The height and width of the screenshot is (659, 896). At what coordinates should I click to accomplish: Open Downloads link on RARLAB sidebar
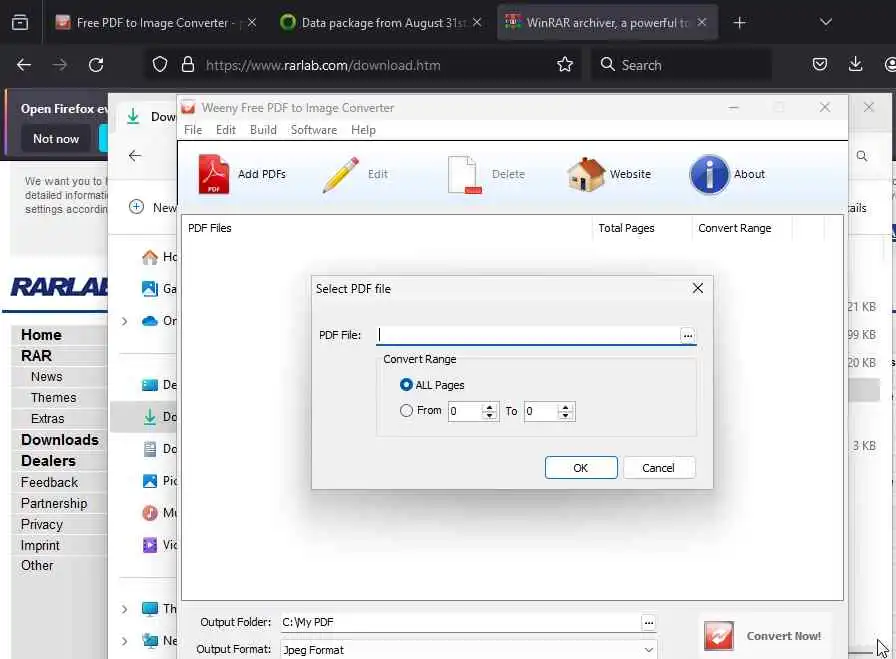(x=60, y=440)
